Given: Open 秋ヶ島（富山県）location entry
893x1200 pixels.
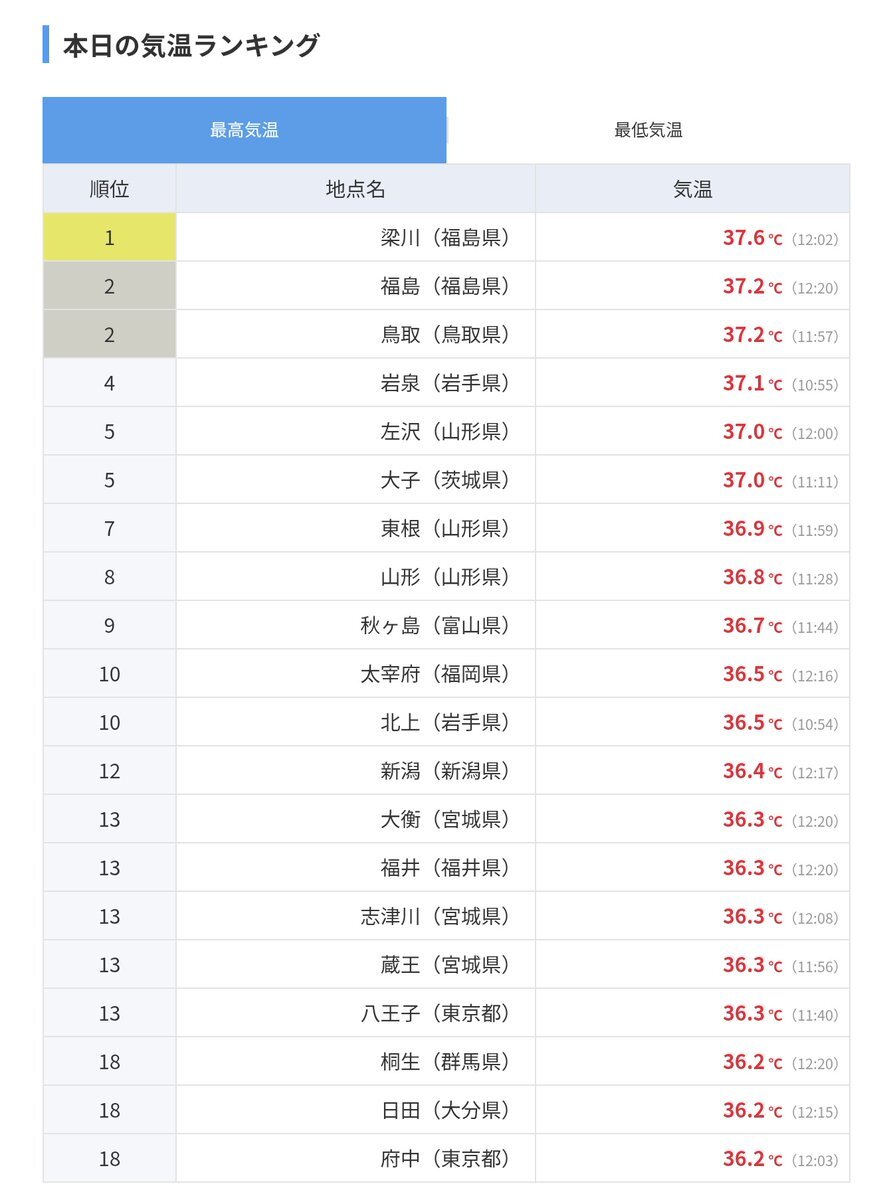Looking at the screenshot, I should (x=435, y=626).
